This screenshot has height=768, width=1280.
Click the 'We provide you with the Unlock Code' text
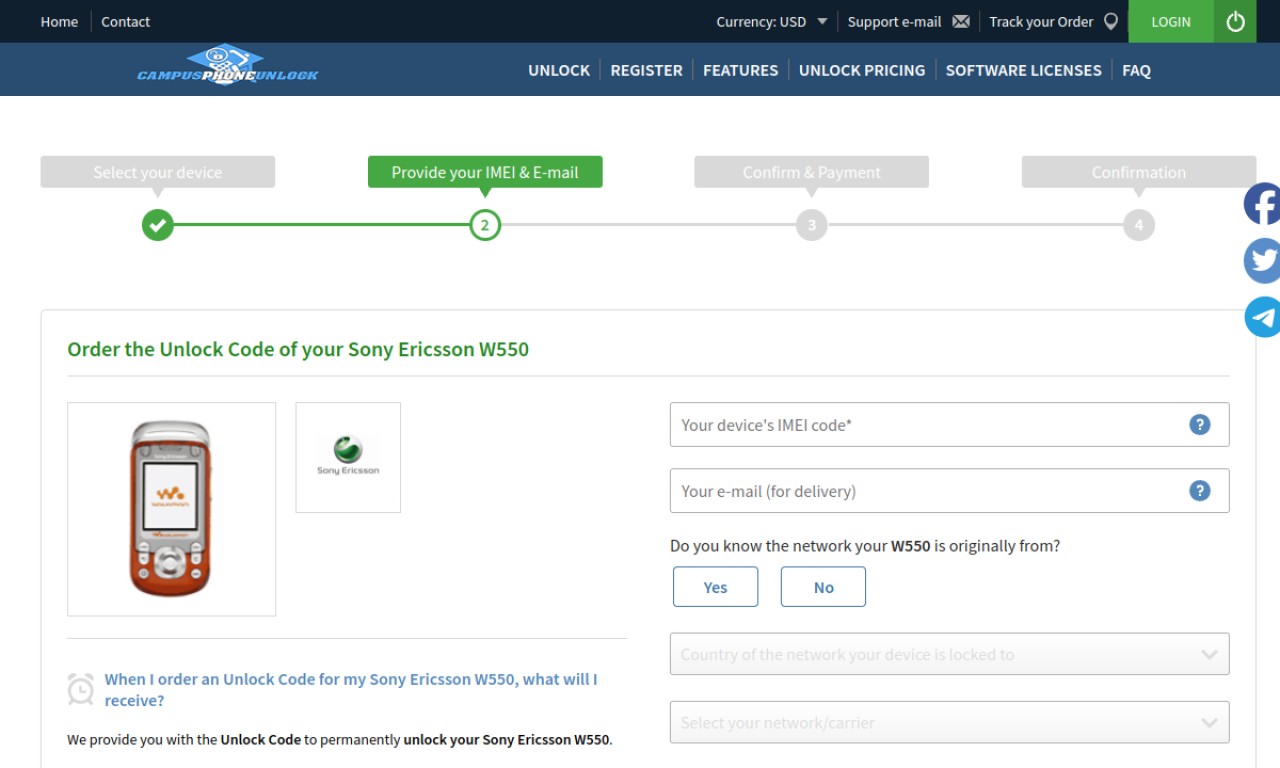[x=340, y=740]
